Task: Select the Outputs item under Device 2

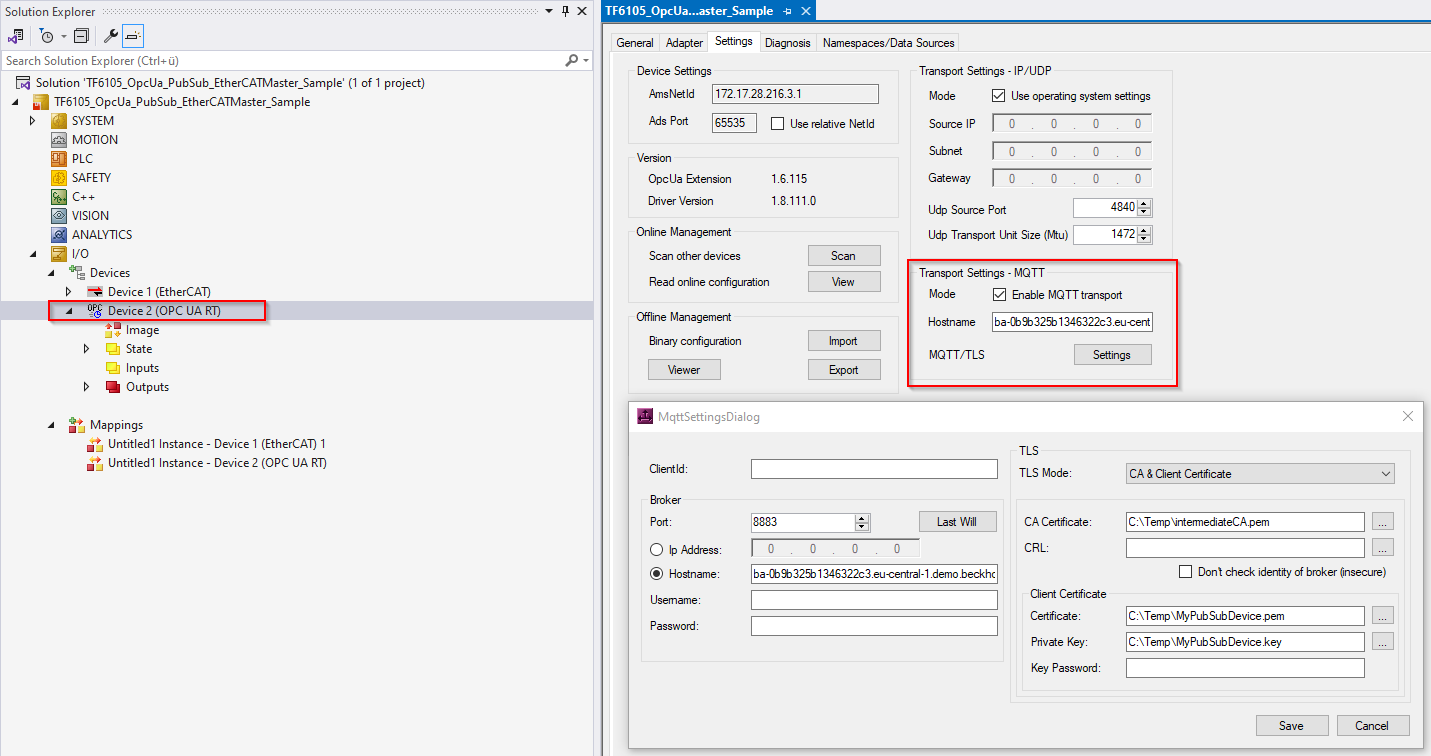Action: [x=147, y=387]
